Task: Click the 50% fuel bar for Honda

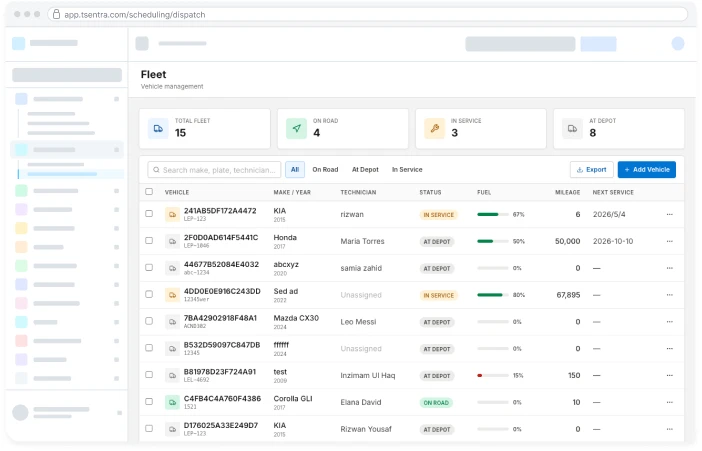Action: [x=493, y=241]
